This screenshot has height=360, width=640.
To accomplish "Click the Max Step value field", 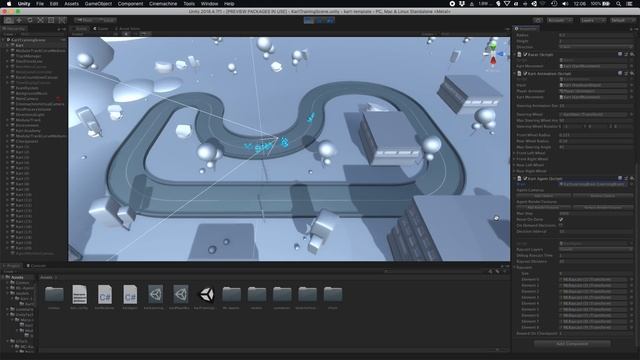I will (x=596, y=213).
